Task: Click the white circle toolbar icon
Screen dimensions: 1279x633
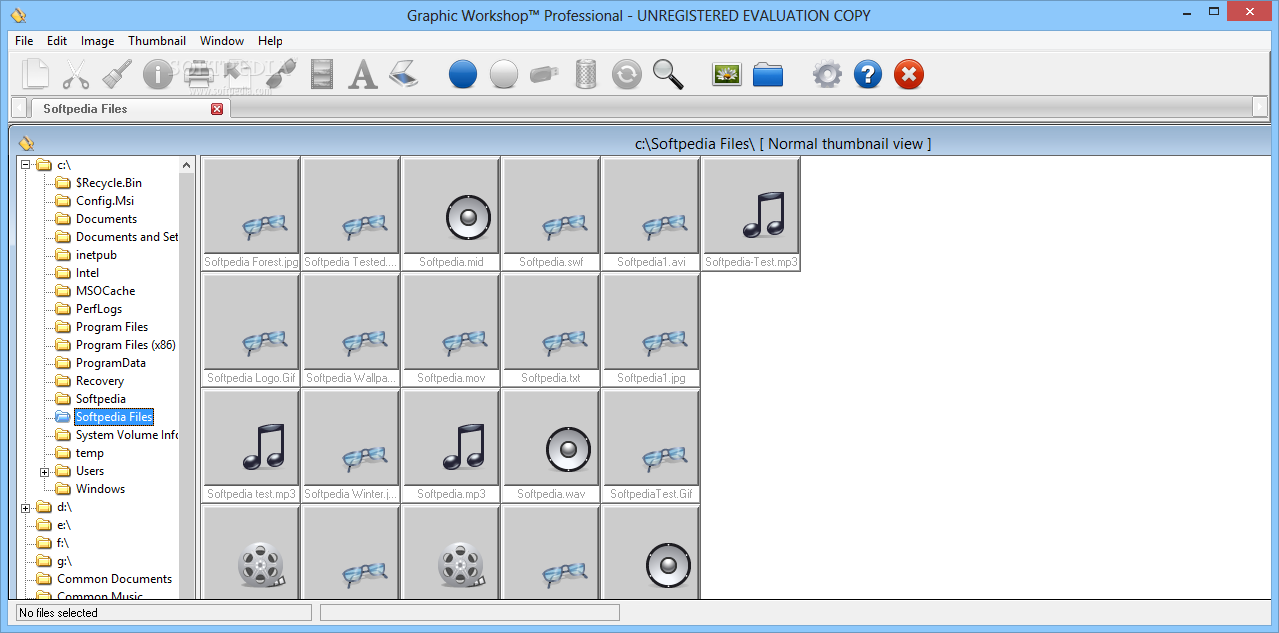Action: click(x=504, y=74)
